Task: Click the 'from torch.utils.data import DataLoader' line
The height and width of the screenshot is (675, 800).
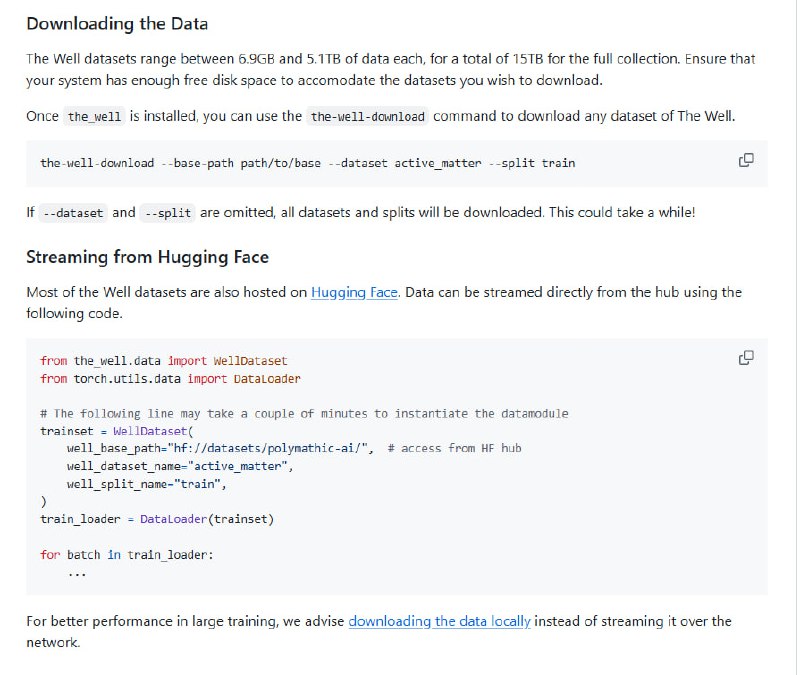Action: pyautogui.click(x=170, y=379)
